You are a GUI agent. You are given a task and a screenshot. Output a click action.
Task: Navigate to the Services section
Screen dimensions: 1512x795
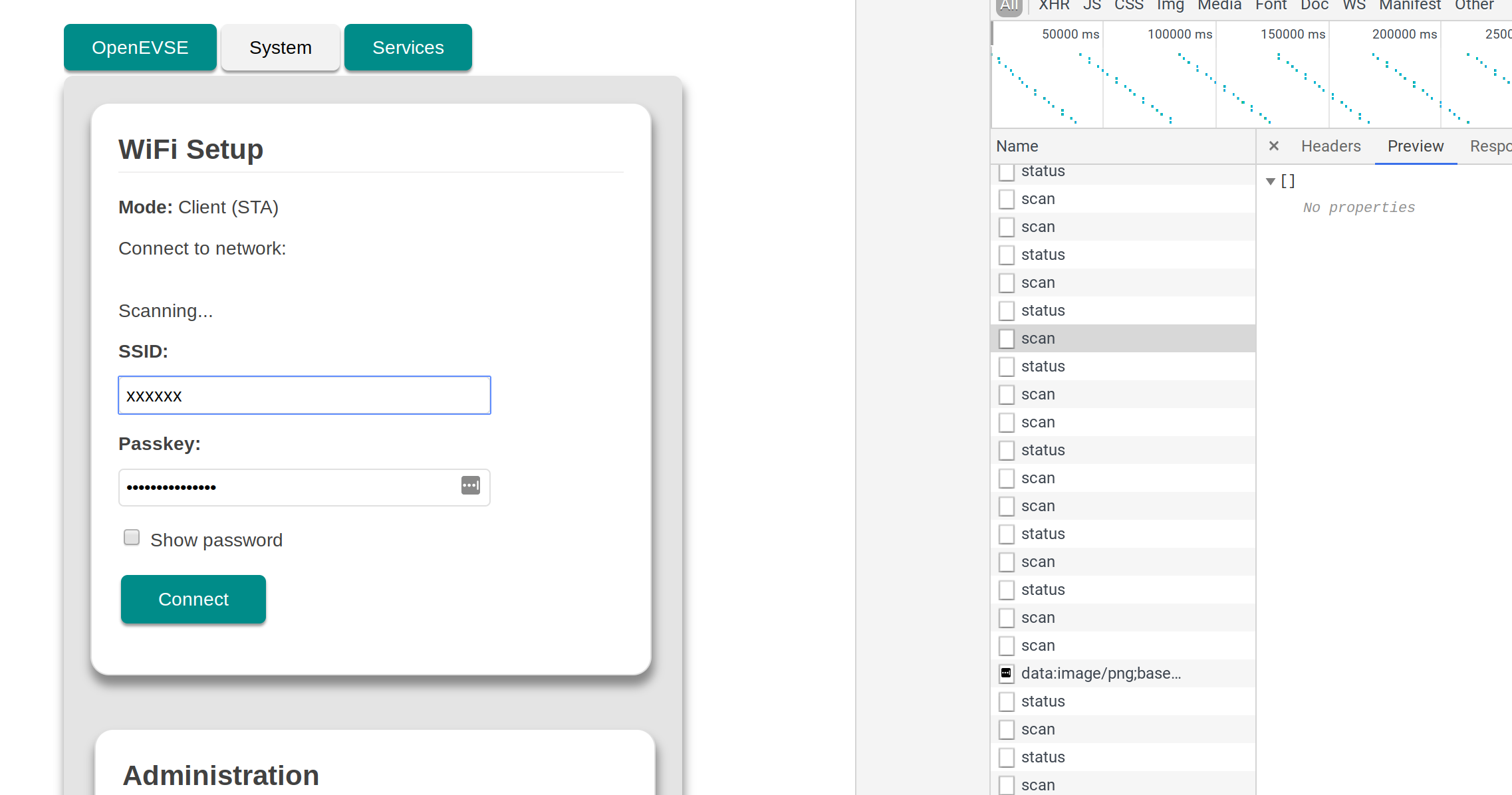click(x=408, y=47)
